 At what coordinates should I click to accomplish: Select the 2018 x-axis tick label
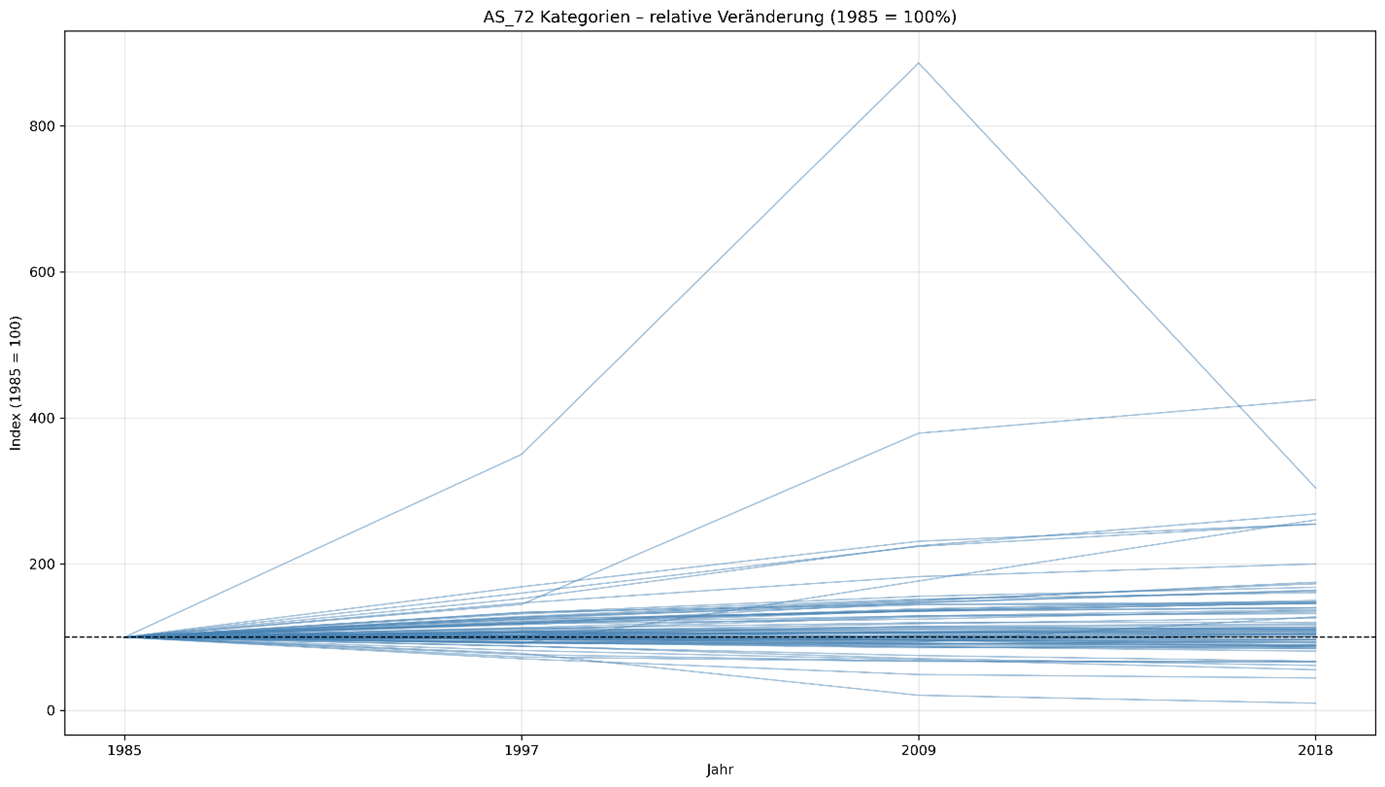(x=1315, y=749)
